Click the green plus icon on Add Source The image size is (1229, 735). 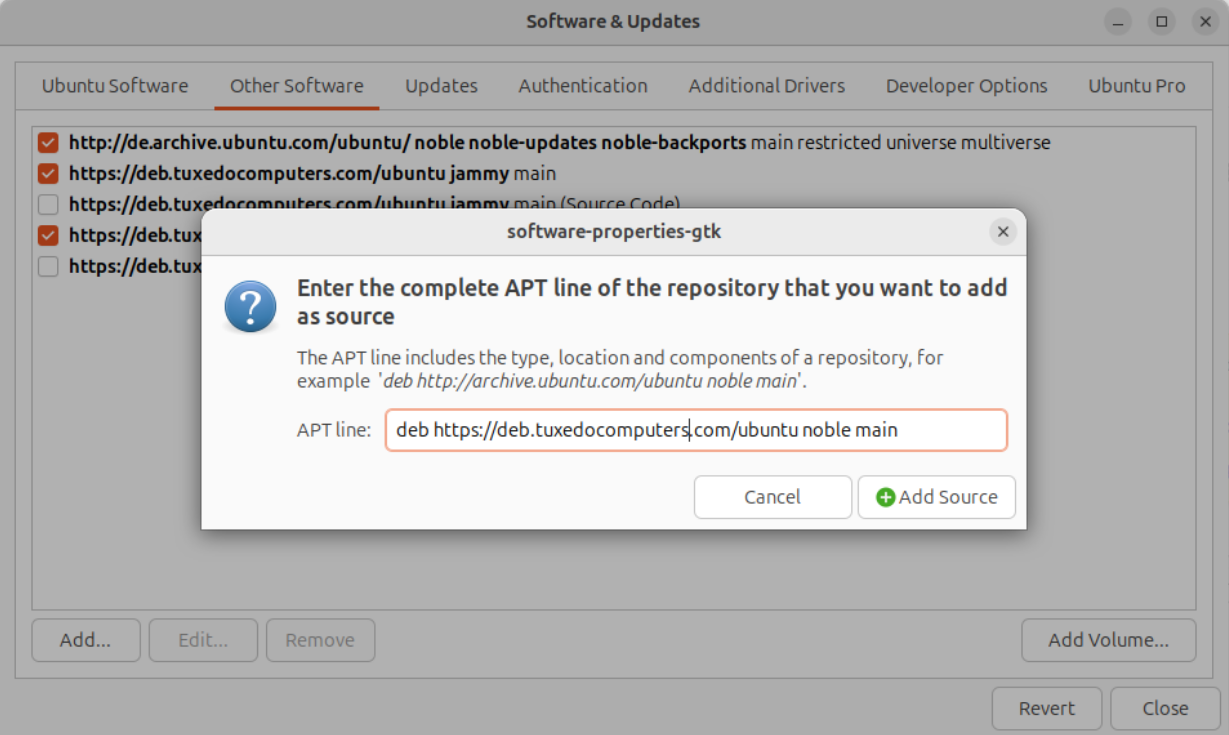[x=885, y=497]
